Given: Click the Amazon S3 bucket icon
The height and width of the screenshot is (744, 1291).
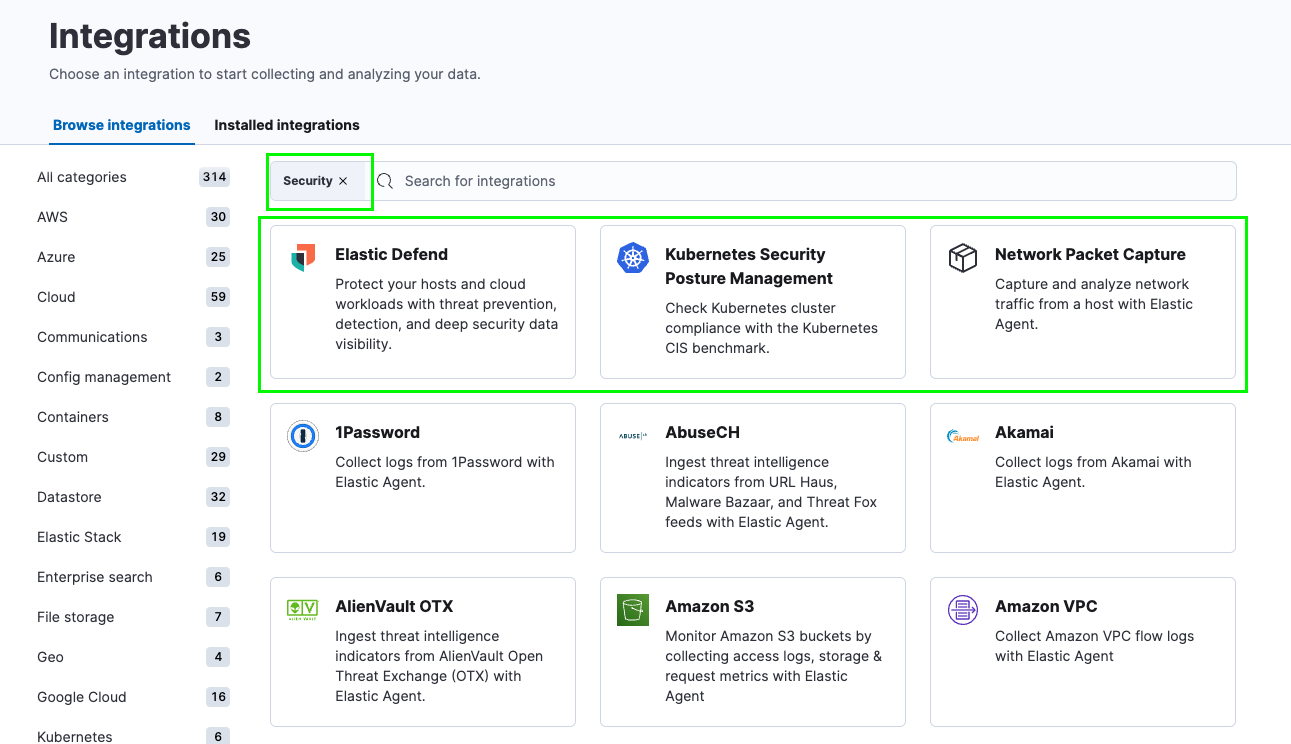Looking at the screenshot, I should coord(633,609).
